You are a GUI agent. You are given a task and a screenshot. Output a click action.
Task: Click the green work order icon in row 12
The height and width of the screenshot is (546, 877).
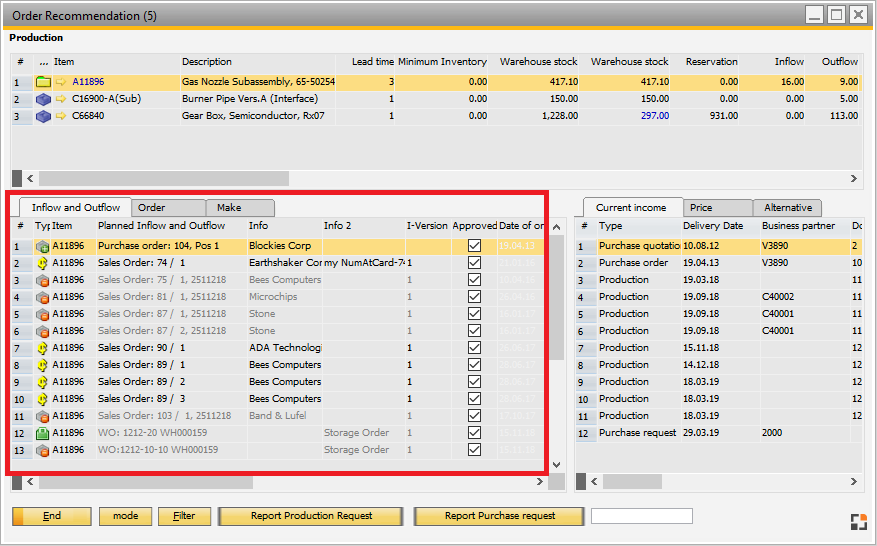43,433
